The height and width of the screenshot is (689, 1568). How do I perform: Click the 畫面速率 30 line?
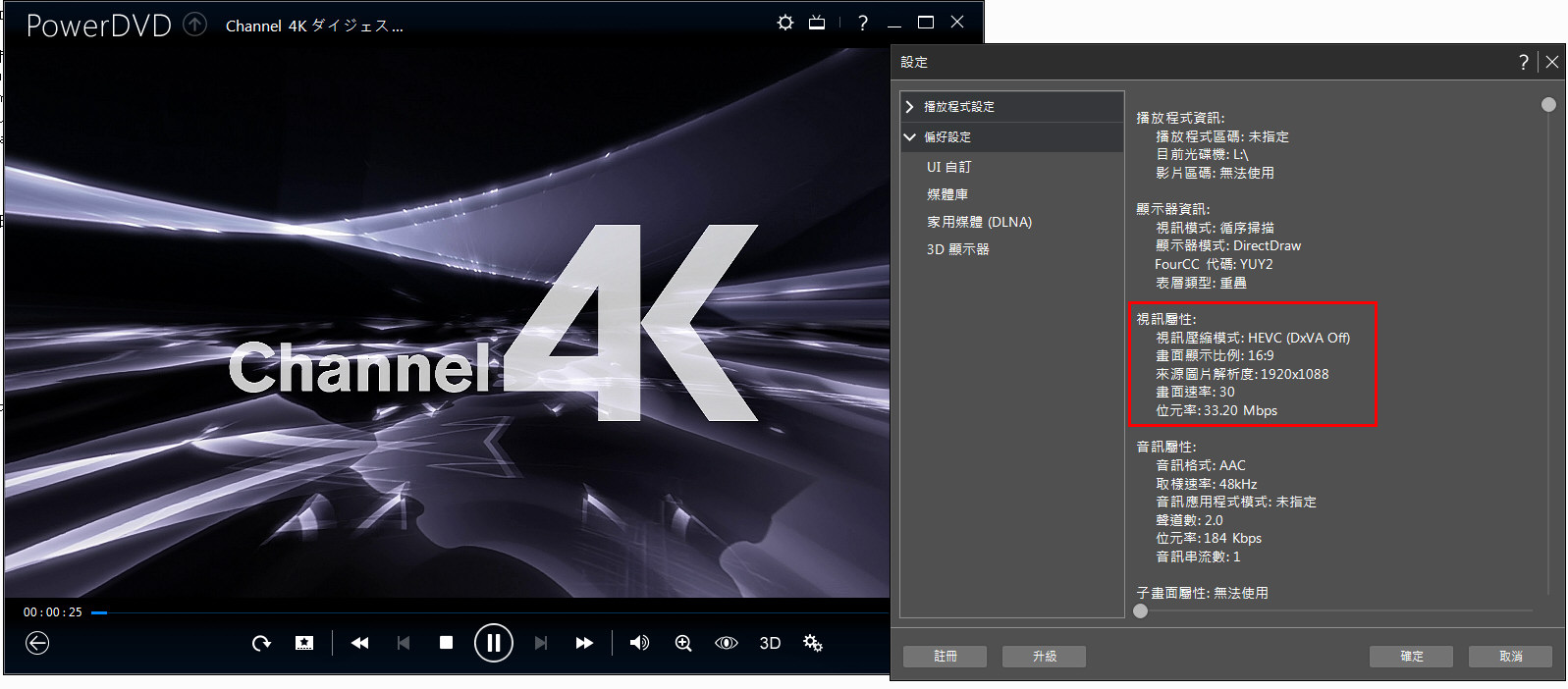[x=1195, y=392]
